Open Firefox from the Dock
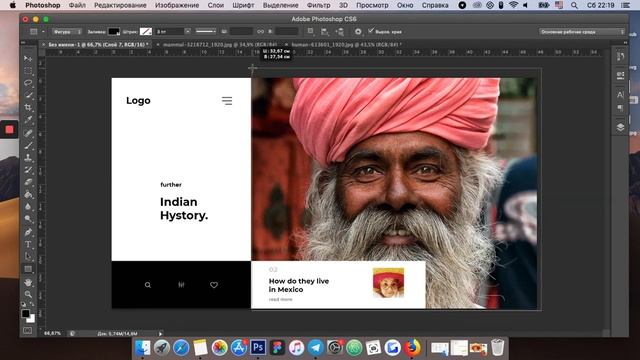 (412, 348)
